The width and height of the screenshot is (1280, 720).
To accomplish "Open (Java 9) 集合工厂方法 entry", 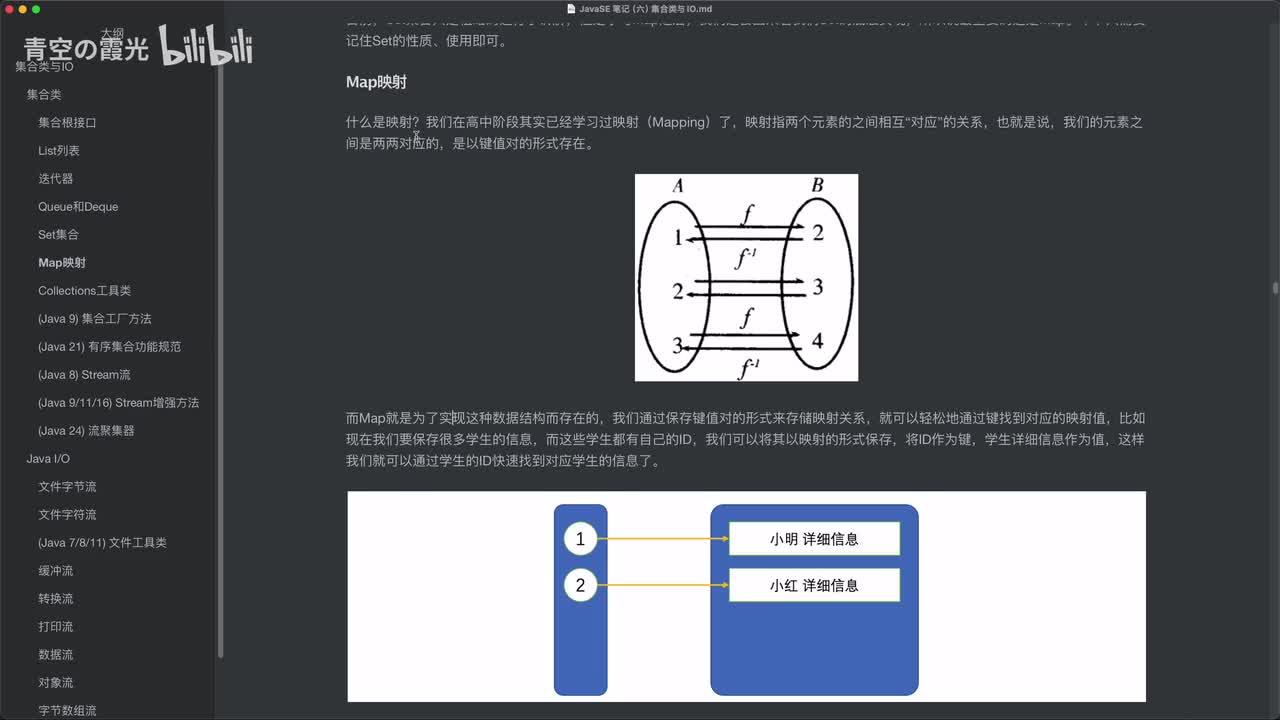I will coord(95,318).
